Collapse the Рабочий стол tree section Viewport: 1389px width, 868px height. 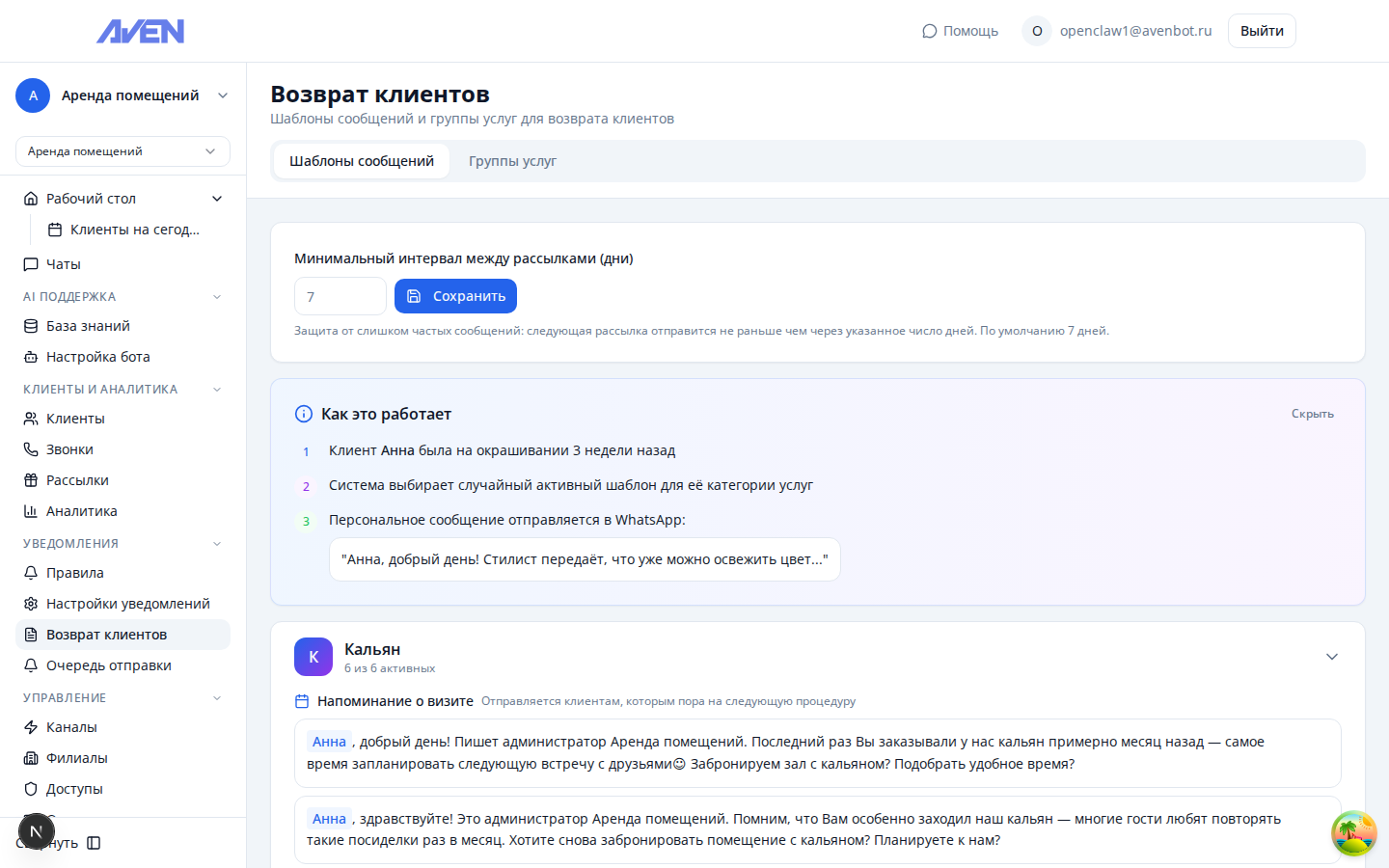tap(217, 199)
